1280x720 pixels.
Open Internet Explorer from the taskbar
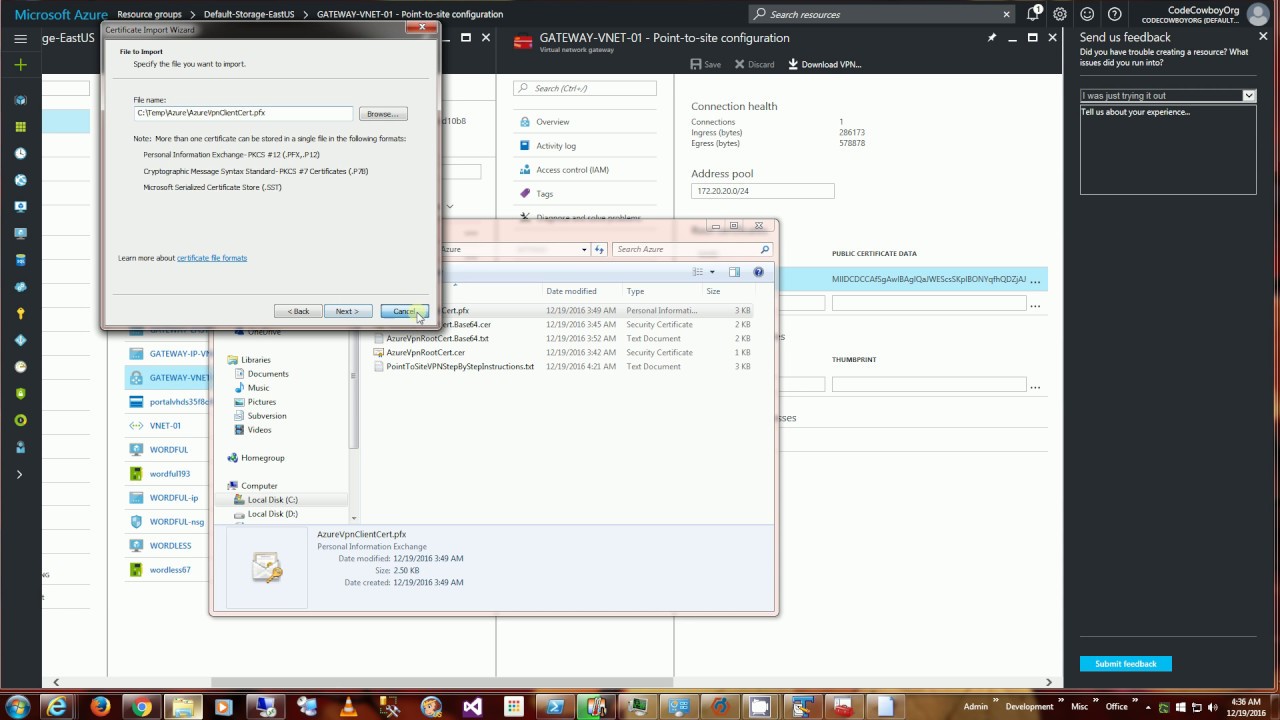(x=58, y=706)
